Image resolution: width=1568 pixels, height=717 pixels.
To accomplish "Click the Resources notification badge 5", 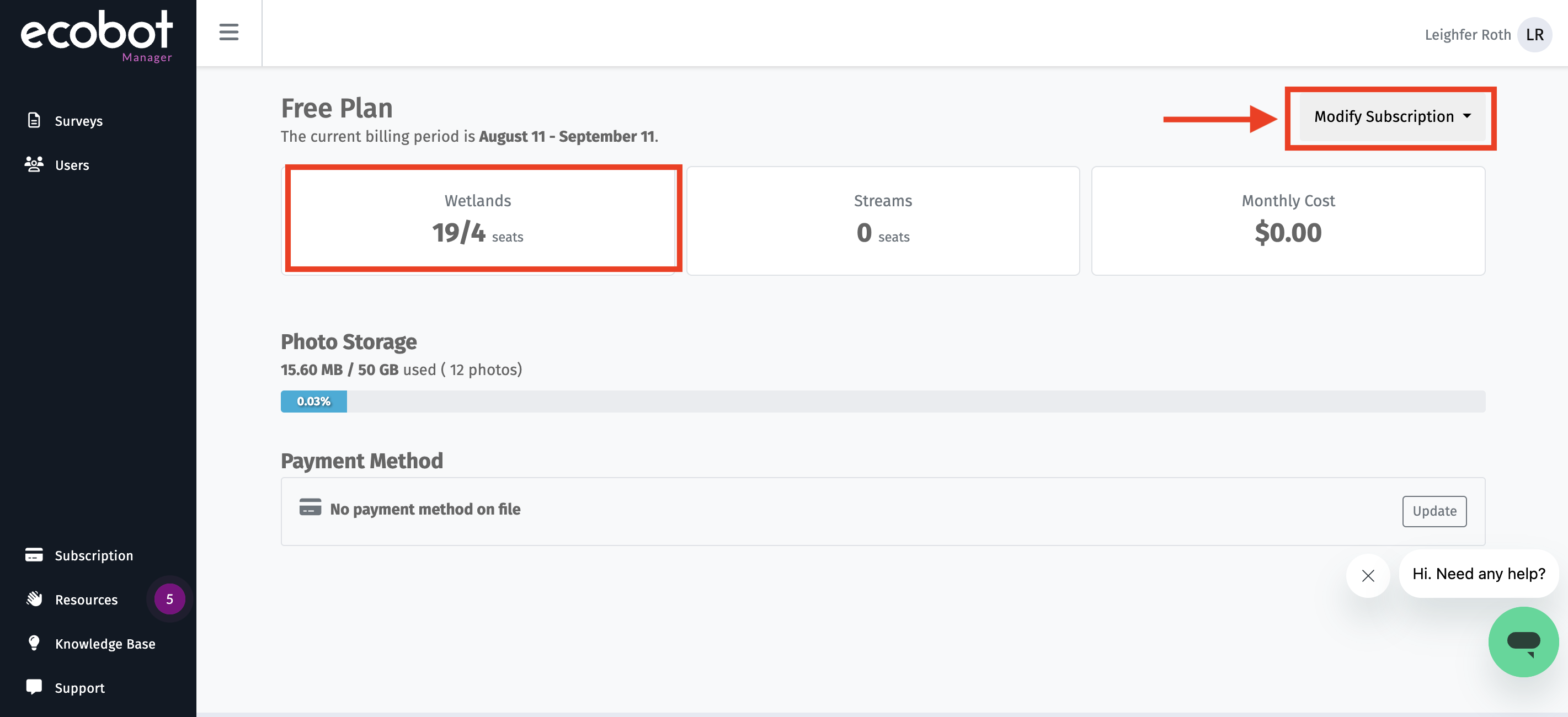I will [169, 599].
